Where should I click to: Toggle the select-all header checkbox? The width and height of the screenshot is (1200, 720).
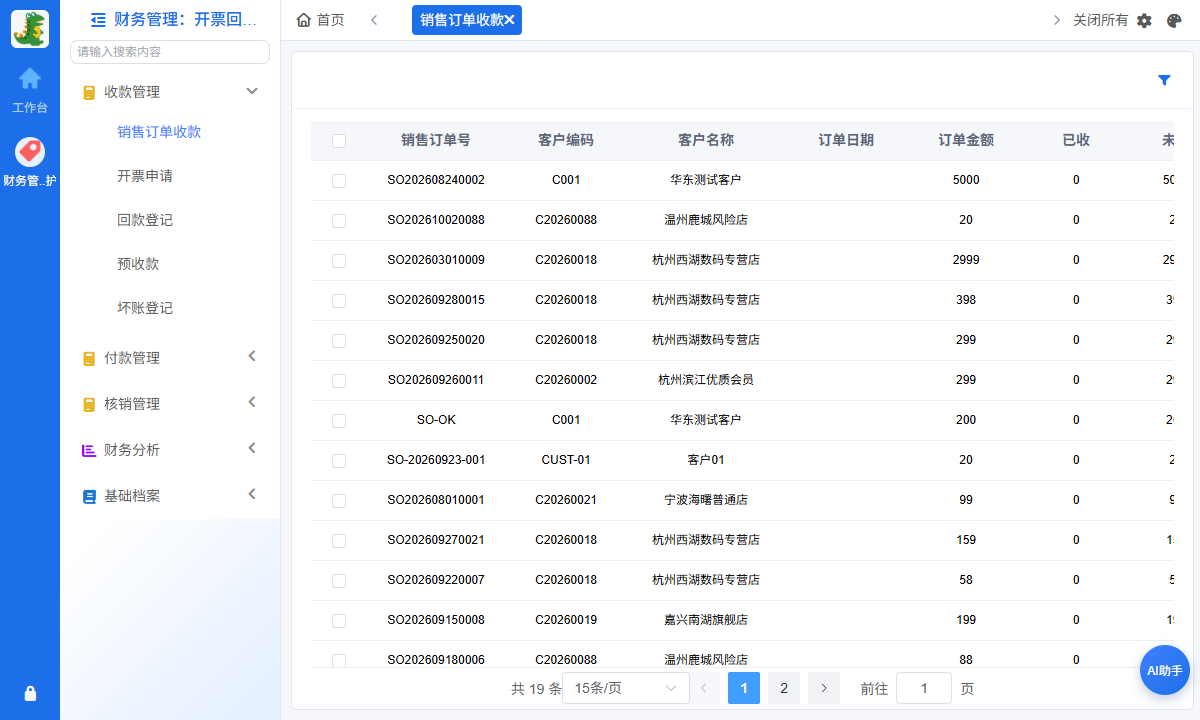(x=339, y=141)
